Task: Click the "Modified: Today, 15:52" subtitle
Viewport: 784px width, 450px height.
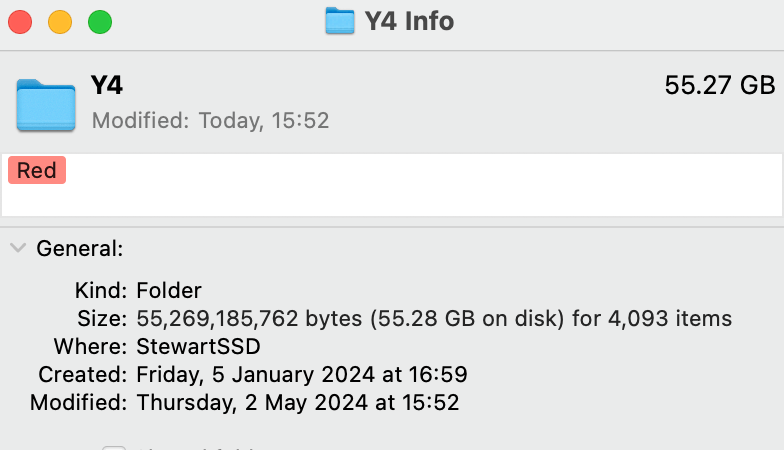Action: click(210, 121)
